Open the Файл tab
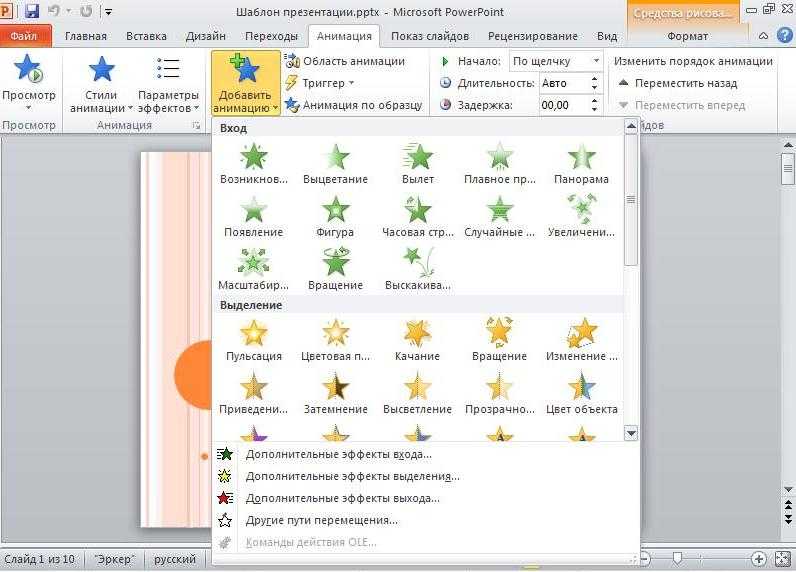Image resolution: width=796 pixels, height=572 pixels. point(25,36)
